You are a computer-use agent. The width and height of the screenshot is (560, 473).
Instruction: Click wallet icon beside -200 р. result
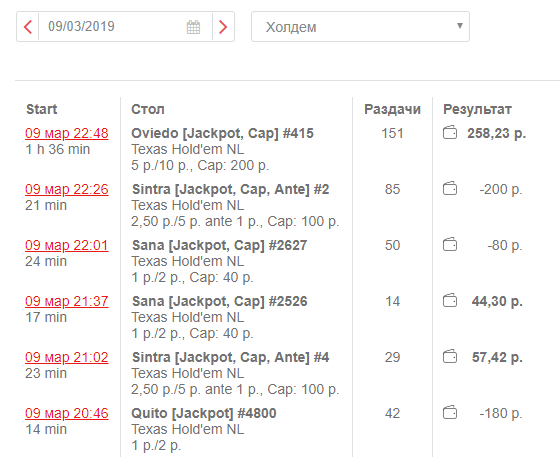point(450,189)
